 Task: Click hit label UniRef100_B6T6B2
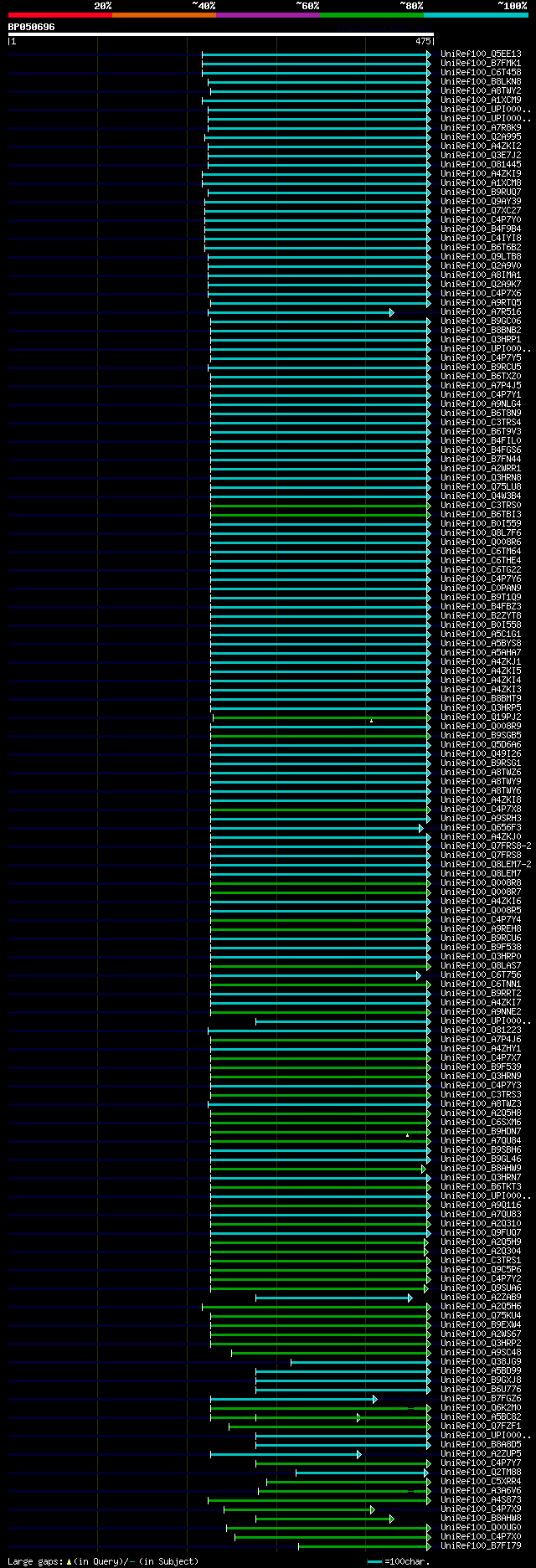(481, 248)
